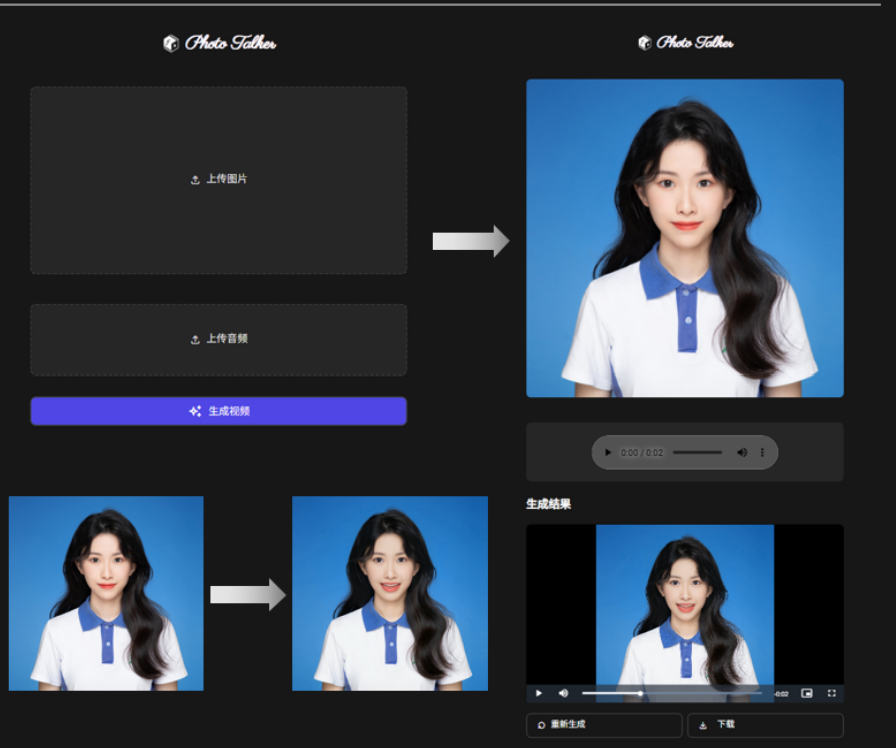The width and height of the screenshot is (896, 748).
Task: Click the 下载 download button
Action: (765, 725)
